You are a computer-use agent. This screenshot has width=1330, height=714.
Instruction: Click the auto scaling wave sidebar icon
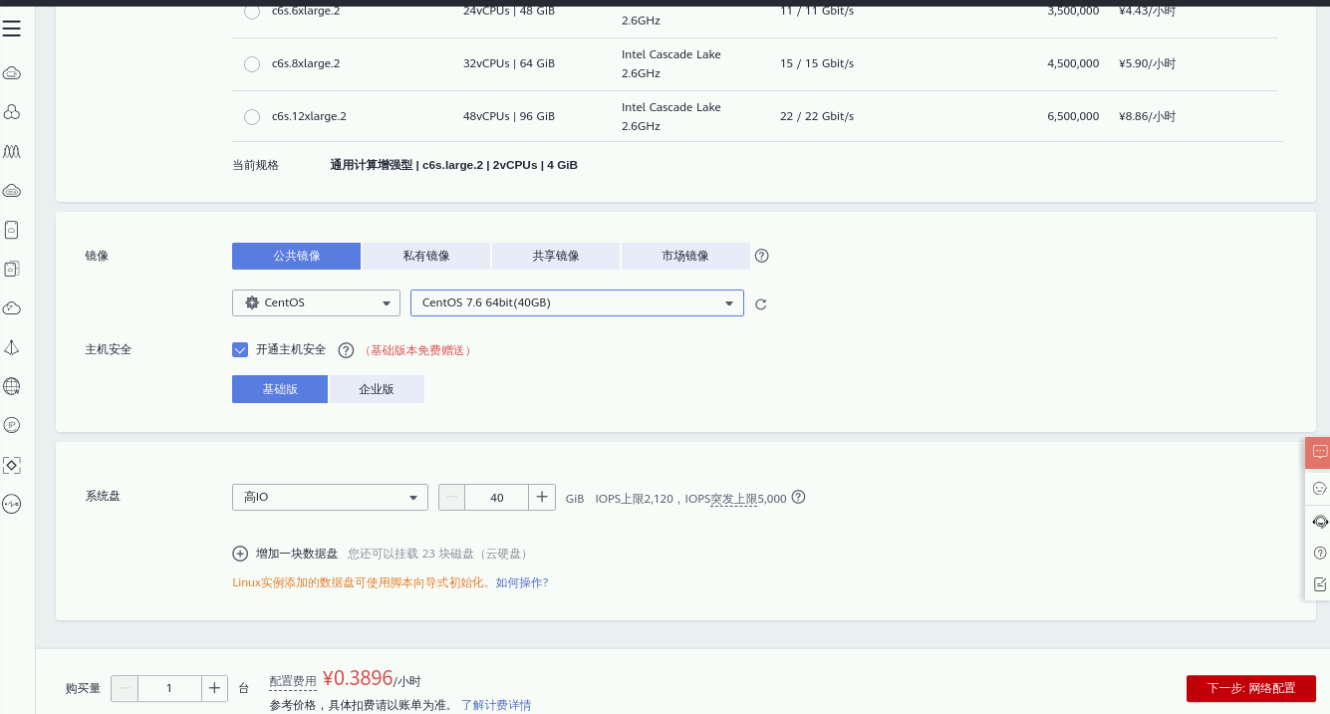coord(12,151)
